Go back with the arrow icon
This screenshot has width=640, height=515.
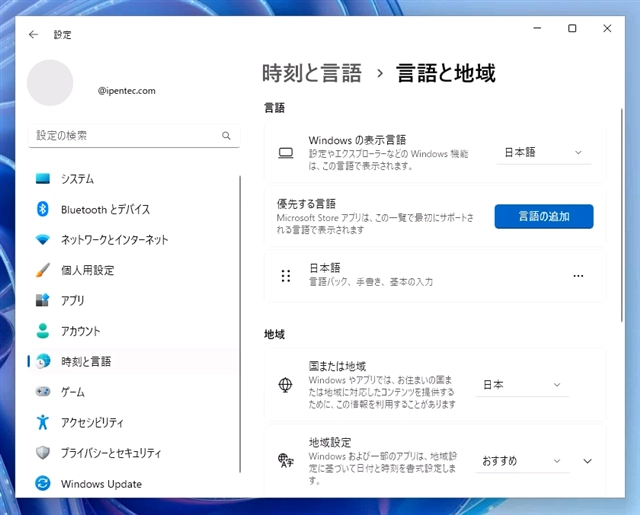pyautogui.click(x=33, y=35)
